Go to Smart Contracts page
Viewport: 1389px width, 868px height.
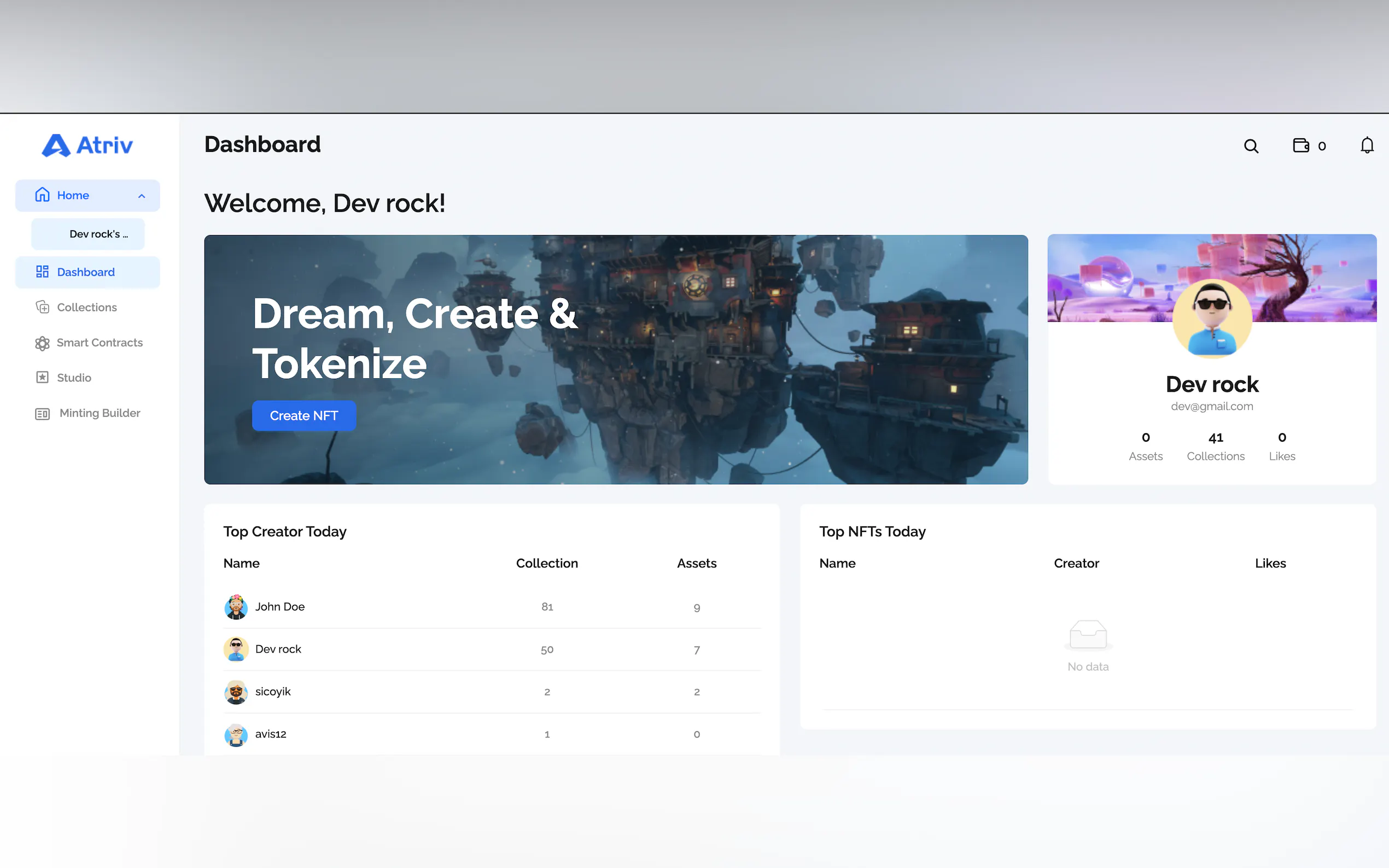pos(100,343)
